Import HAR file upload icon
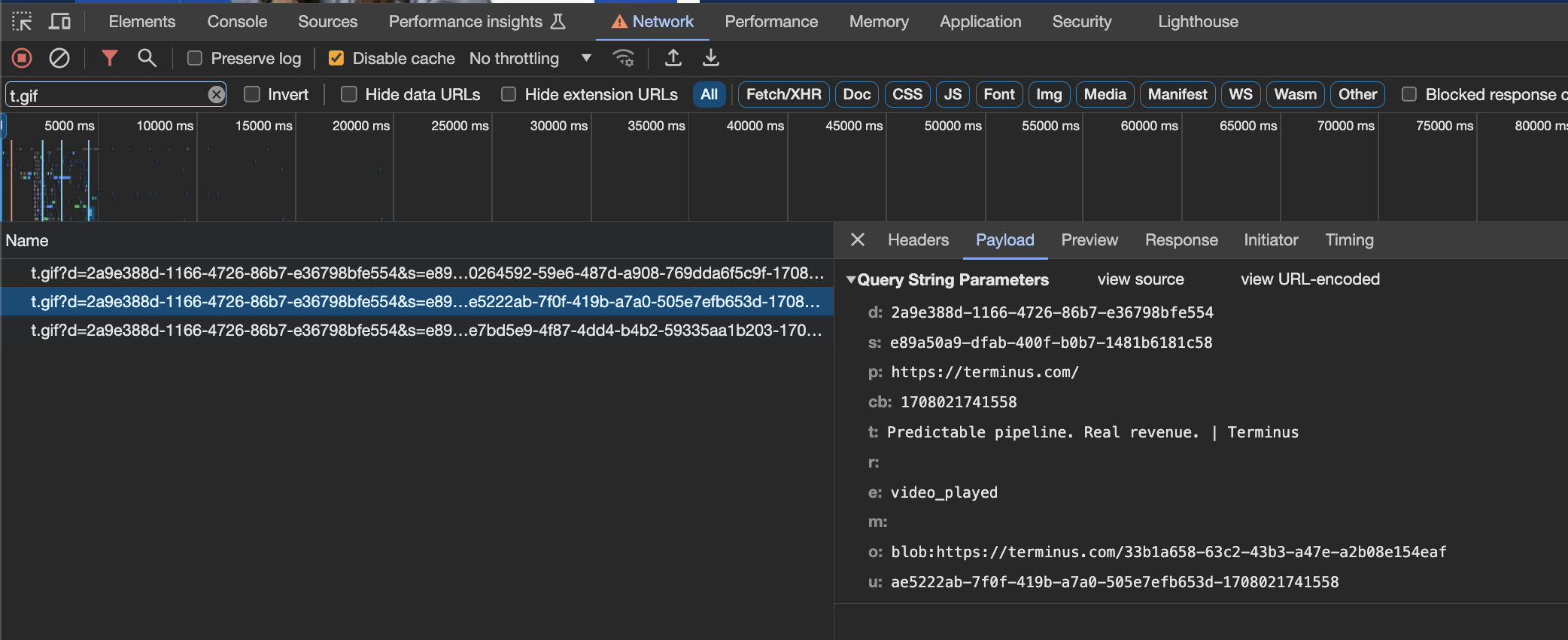 click(673, 58)
